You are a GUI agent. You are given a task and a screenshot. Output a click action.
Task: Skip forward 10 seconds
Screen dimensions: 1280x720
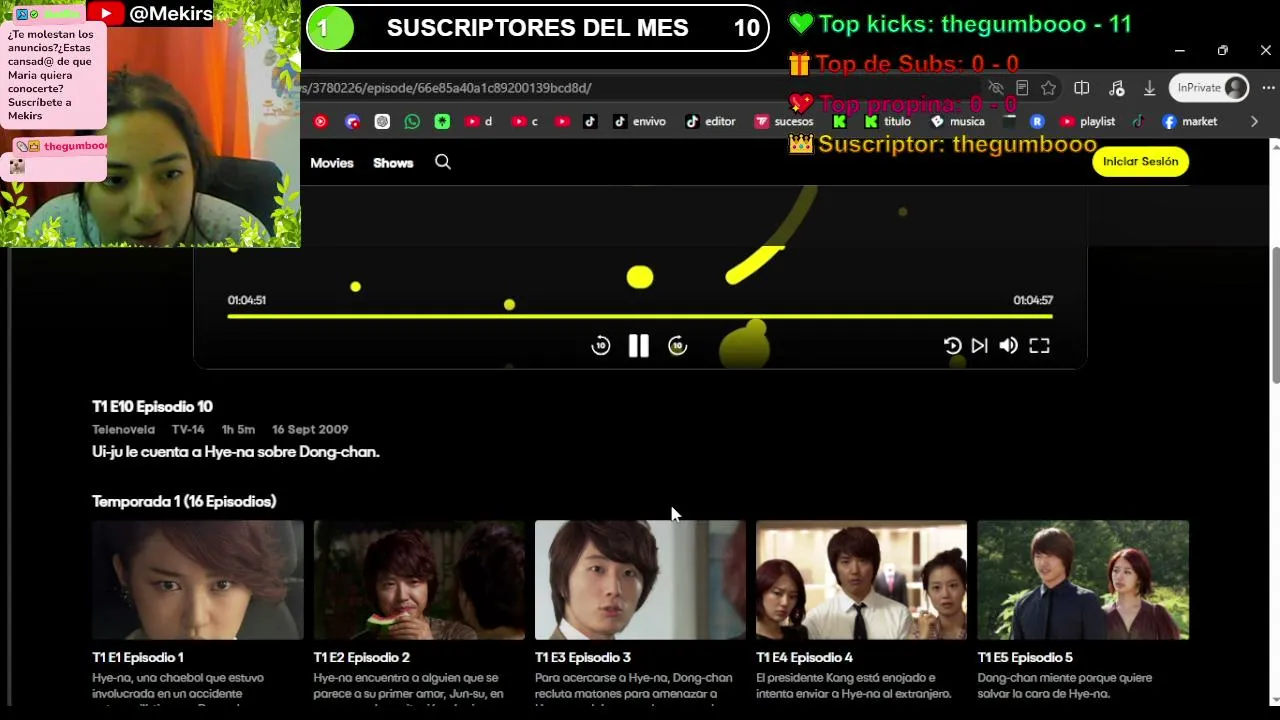coord(677,346)
